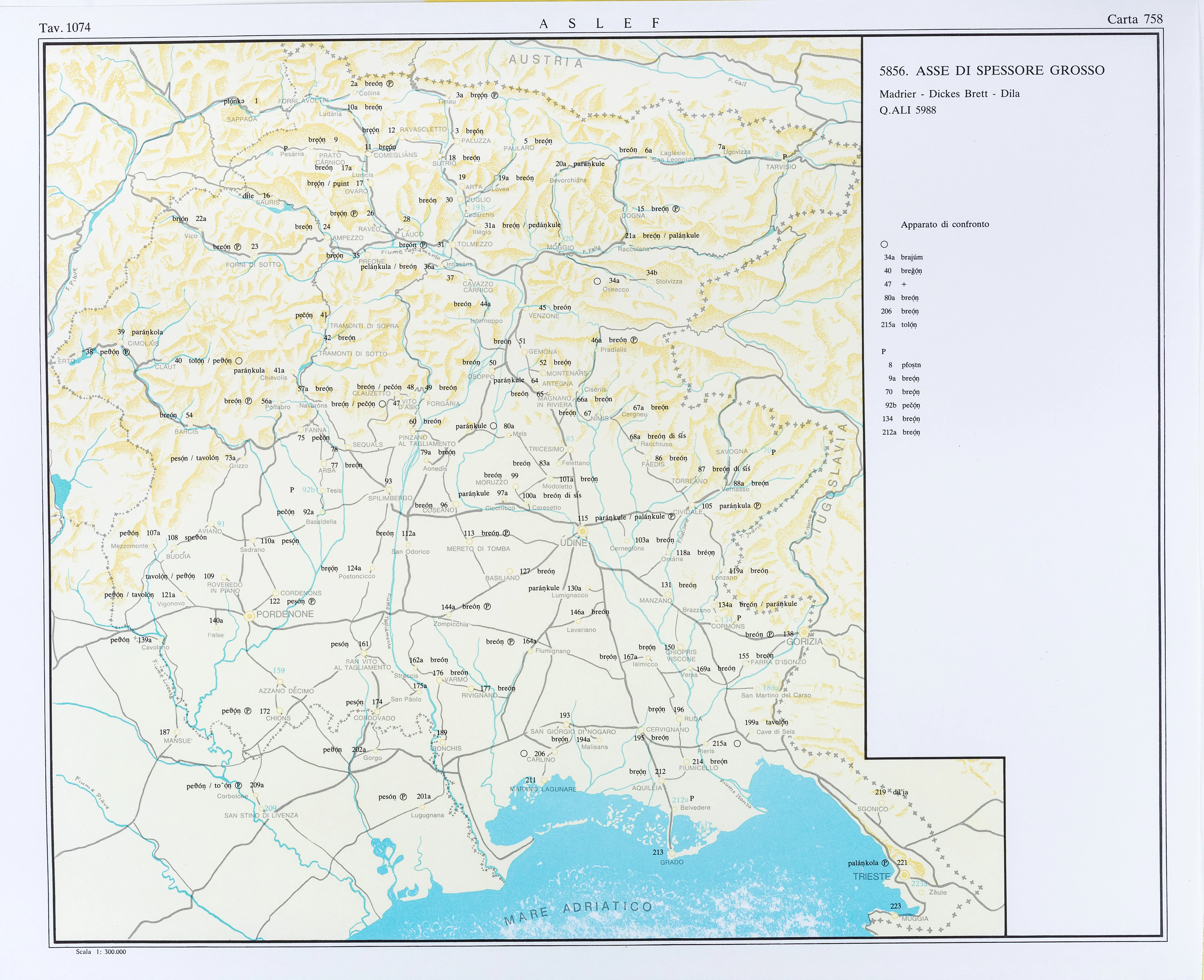Click circled P symbol next to Timau 3a
The width and height of the screenshot is (1204, 980).
click(x=495, y=95)
